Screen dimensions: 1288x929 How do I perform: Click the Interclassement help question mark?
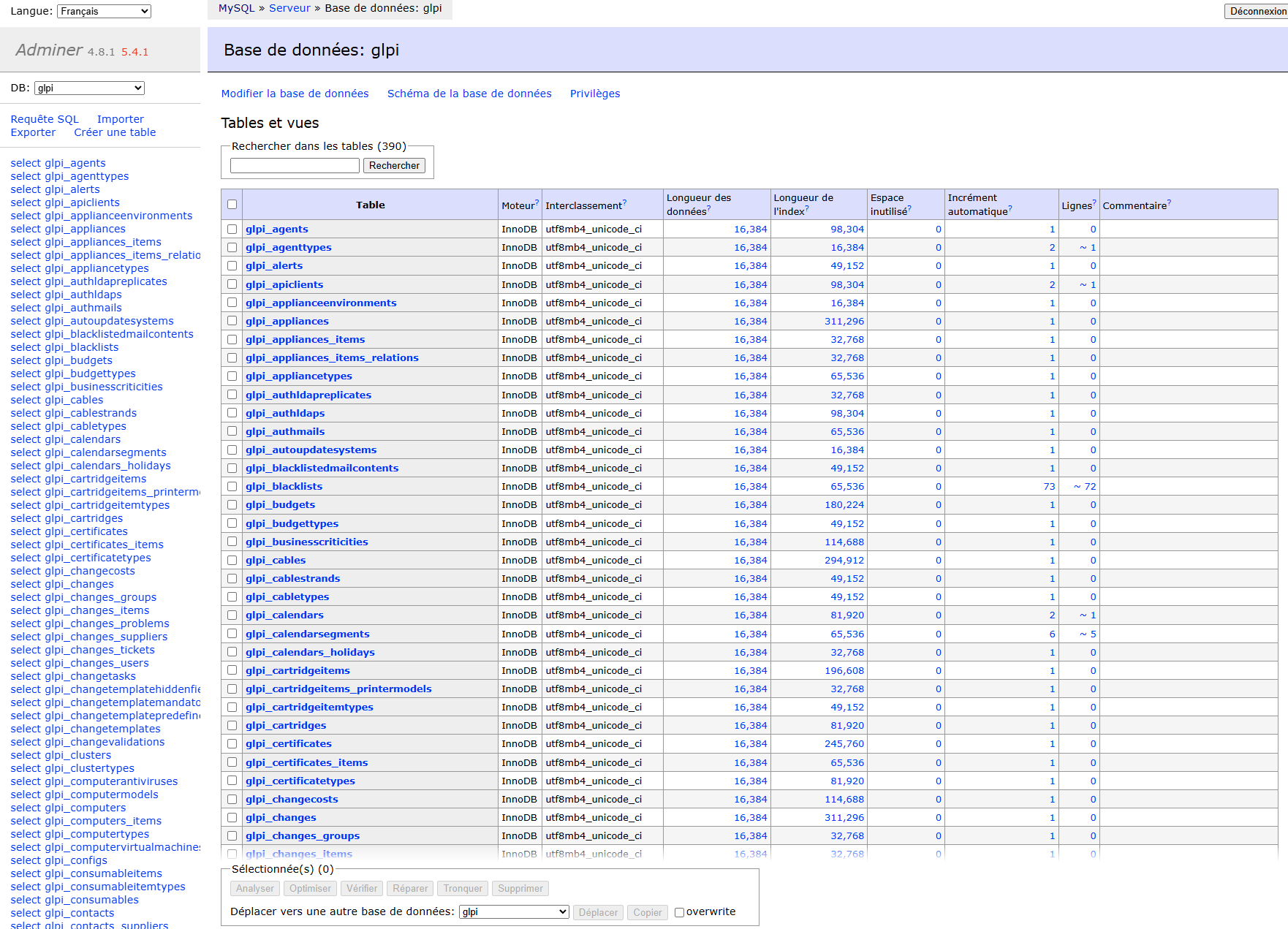tap(624, 202)
